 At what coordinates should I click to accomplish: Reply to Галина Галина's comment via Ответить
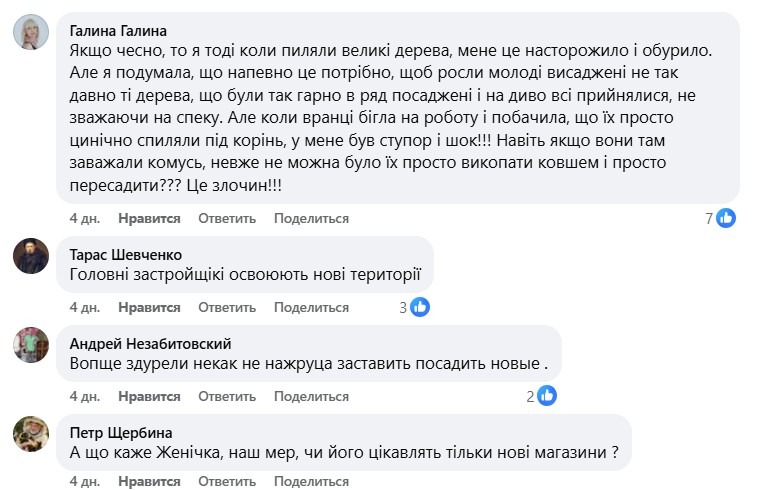pyautogui.click(x=227, y=218)
